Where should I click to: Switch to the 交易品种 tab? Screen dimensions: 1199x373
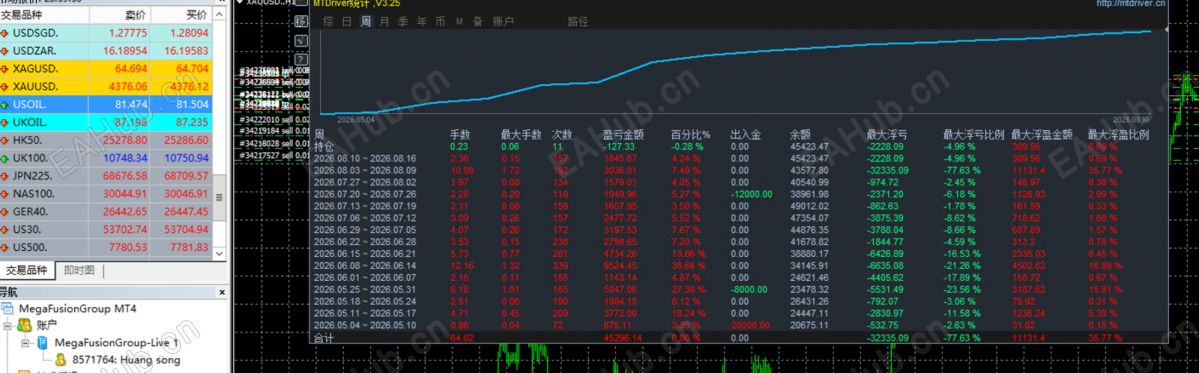click(x=26, y=271)
